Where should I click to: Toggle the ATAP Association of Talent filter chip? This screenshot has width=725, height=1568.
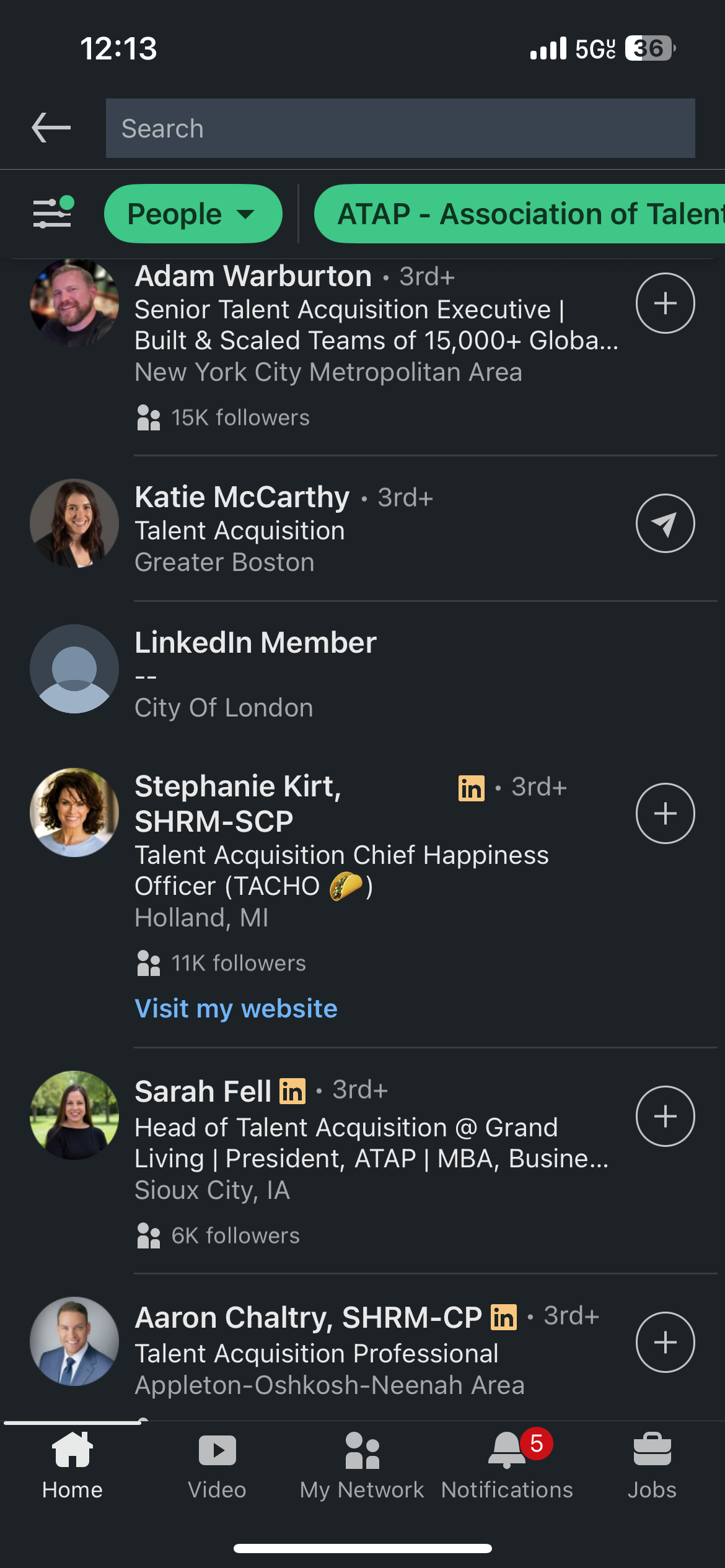519,214
